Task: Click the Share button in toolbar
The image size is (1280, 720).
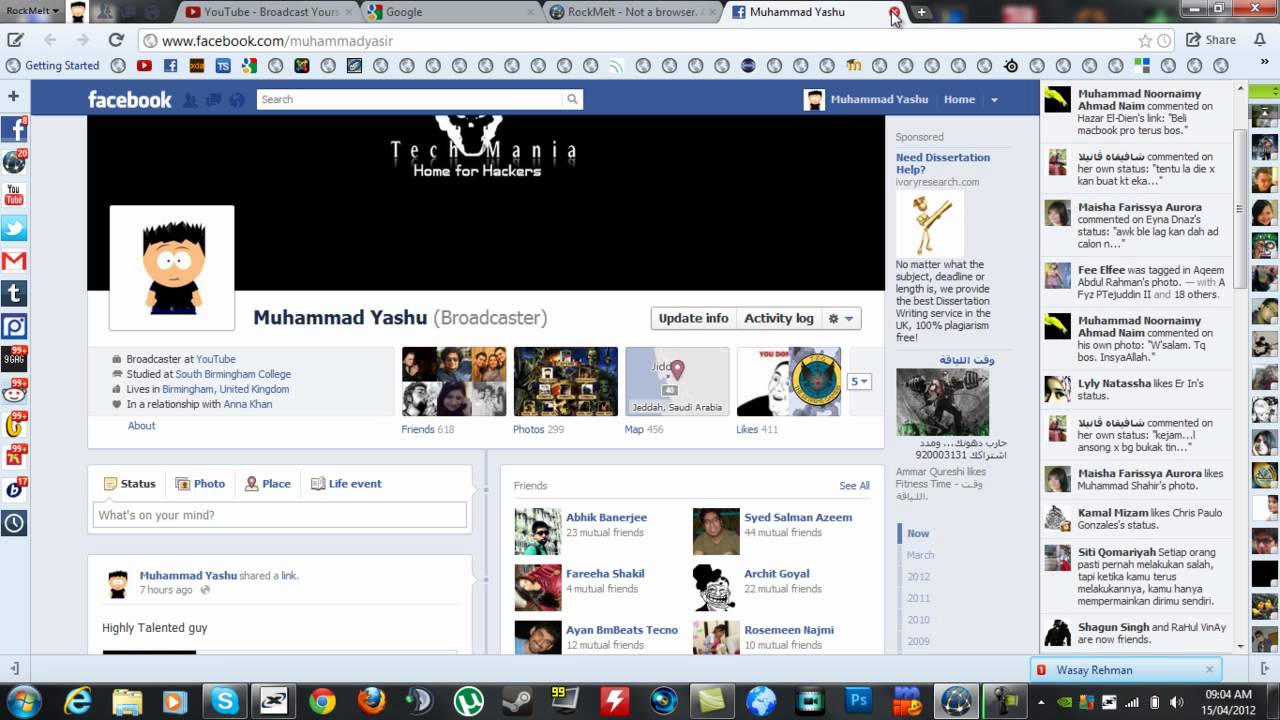Action: pos(1211,40)
